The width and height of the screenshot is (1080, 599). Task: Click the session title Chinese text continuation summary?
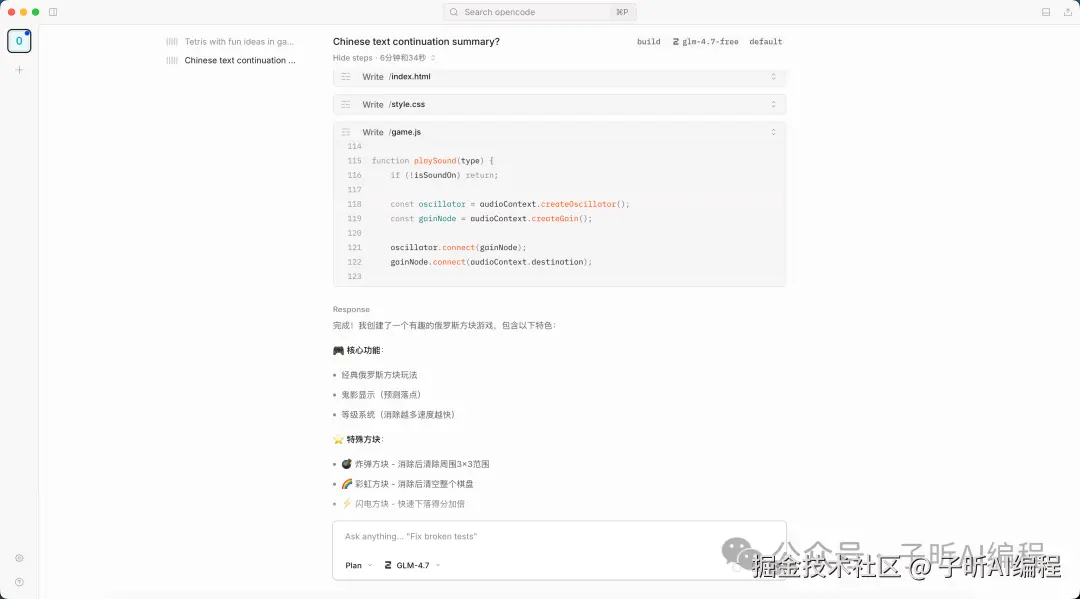pyautogui.click(x=416, y=42)
